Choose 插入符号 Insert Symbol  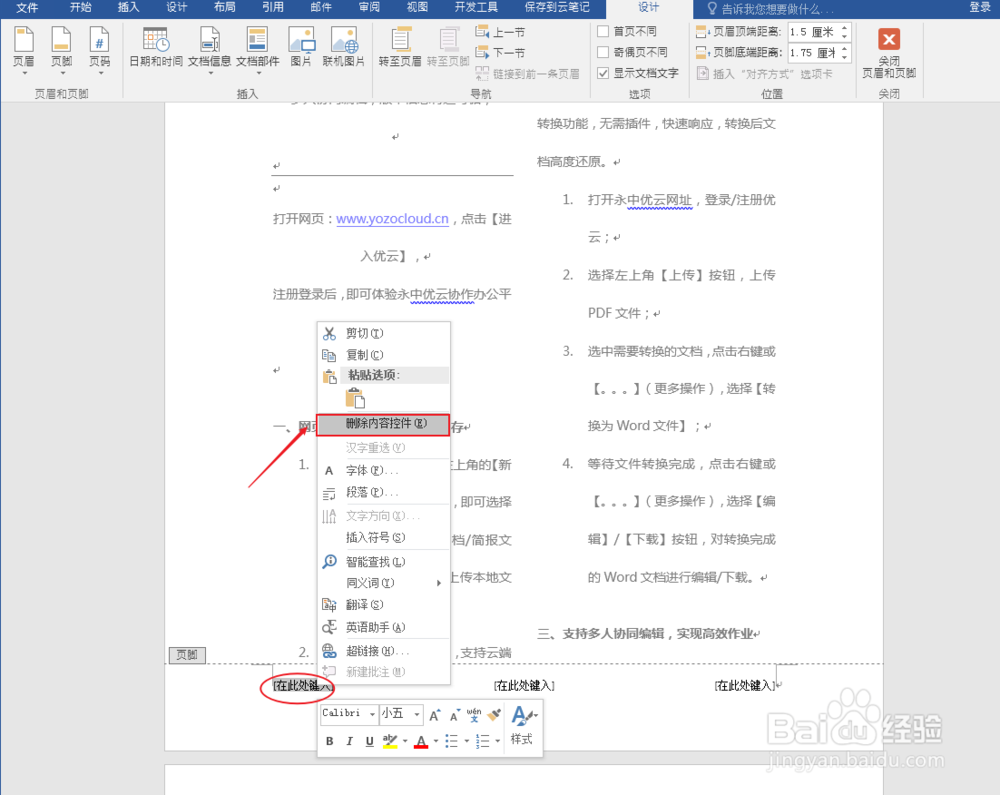click(383, 537)
